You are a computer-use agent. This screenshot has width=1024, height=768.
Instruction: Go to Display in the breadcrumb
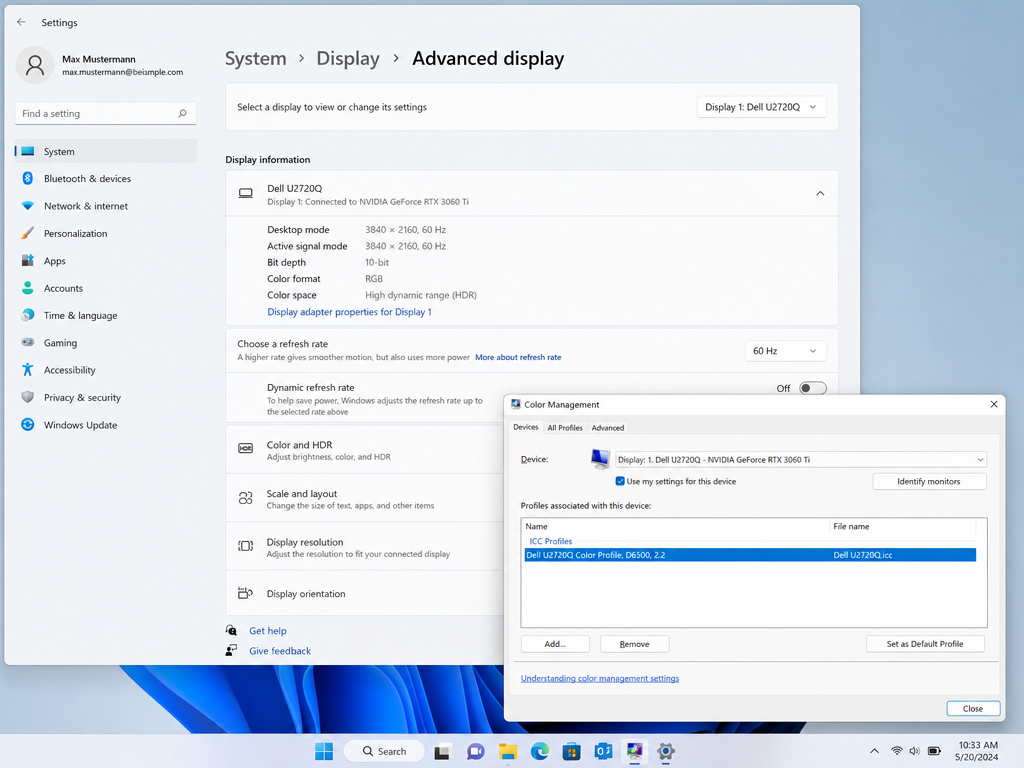pyautogui.click(x=348, y=59)
